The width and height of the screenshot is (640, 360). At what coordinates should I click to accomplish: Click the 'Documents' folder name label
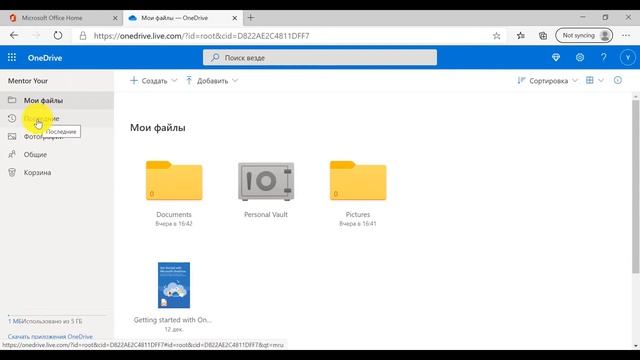tap(174, 214)
